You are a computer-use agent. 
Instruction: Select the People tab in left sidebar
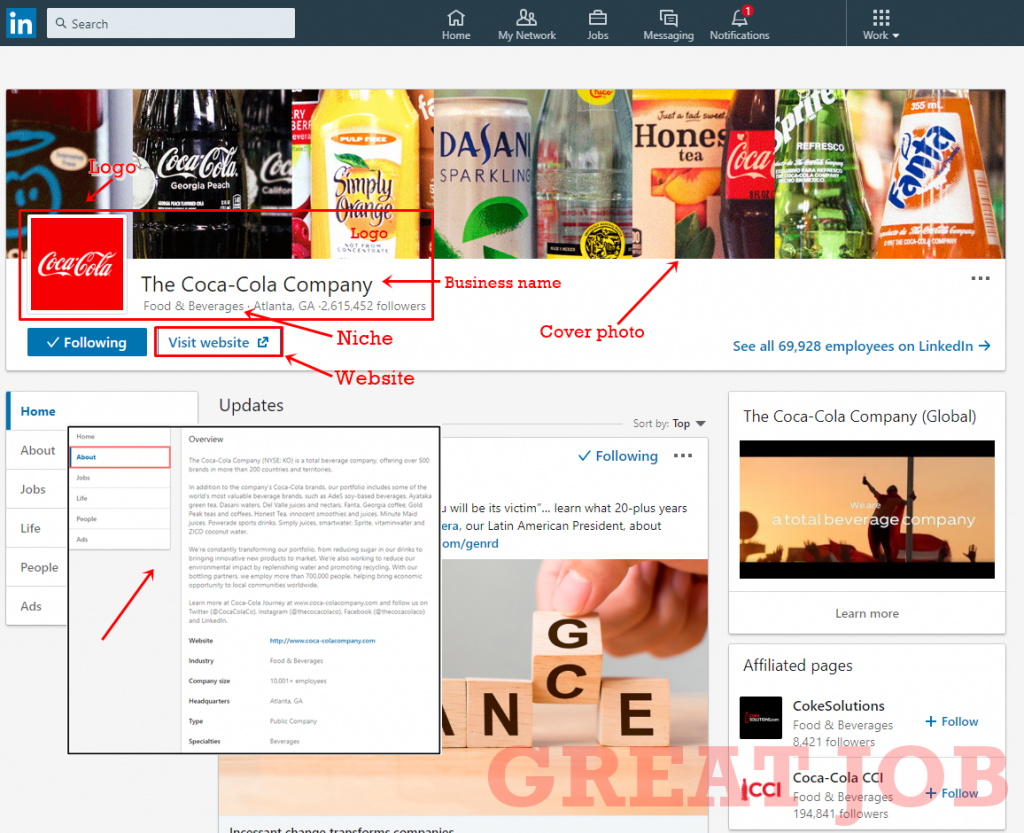pos(39,567)
